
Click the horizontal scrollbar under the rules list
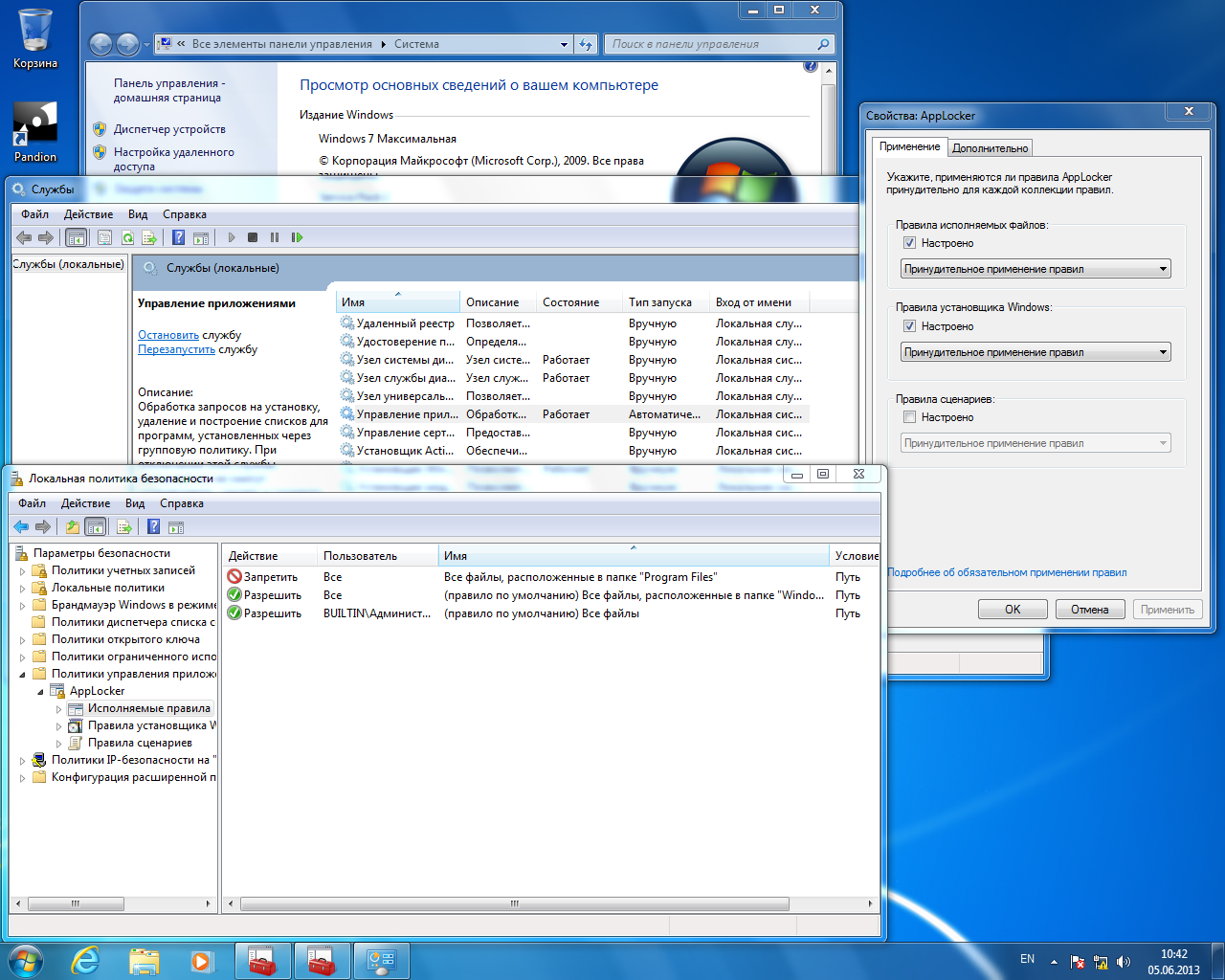514,903
